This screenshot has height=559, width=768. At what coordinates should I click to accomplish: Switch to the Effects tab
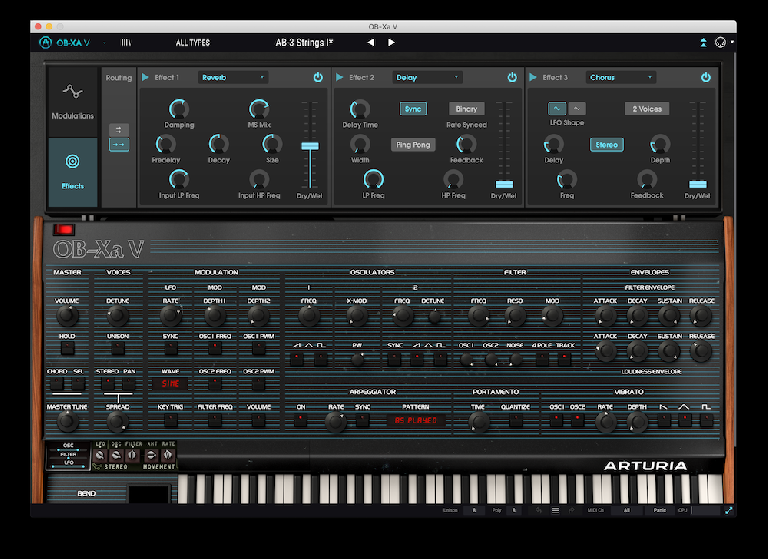72,172
